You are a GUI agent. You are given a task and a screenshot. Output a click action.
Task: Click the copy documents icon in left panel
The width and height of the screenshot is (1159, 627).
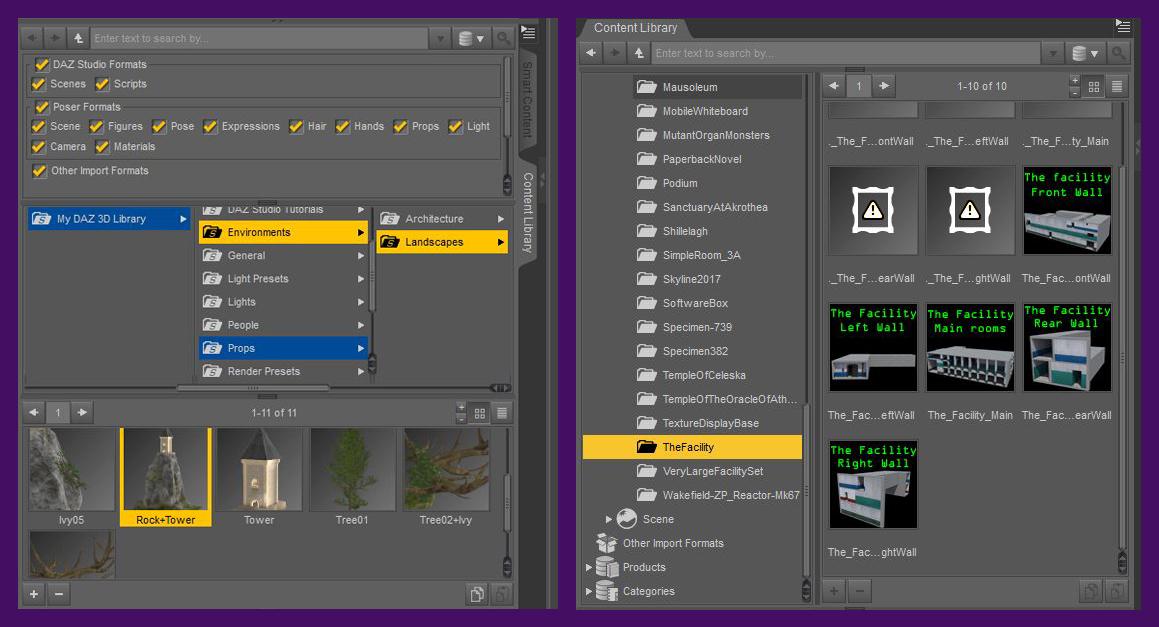coord(477,594)
